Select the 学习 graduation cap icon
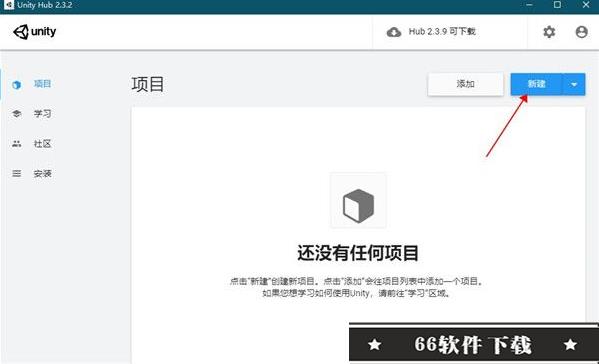This screenshot has height=364, width=599. click(17, 113)
